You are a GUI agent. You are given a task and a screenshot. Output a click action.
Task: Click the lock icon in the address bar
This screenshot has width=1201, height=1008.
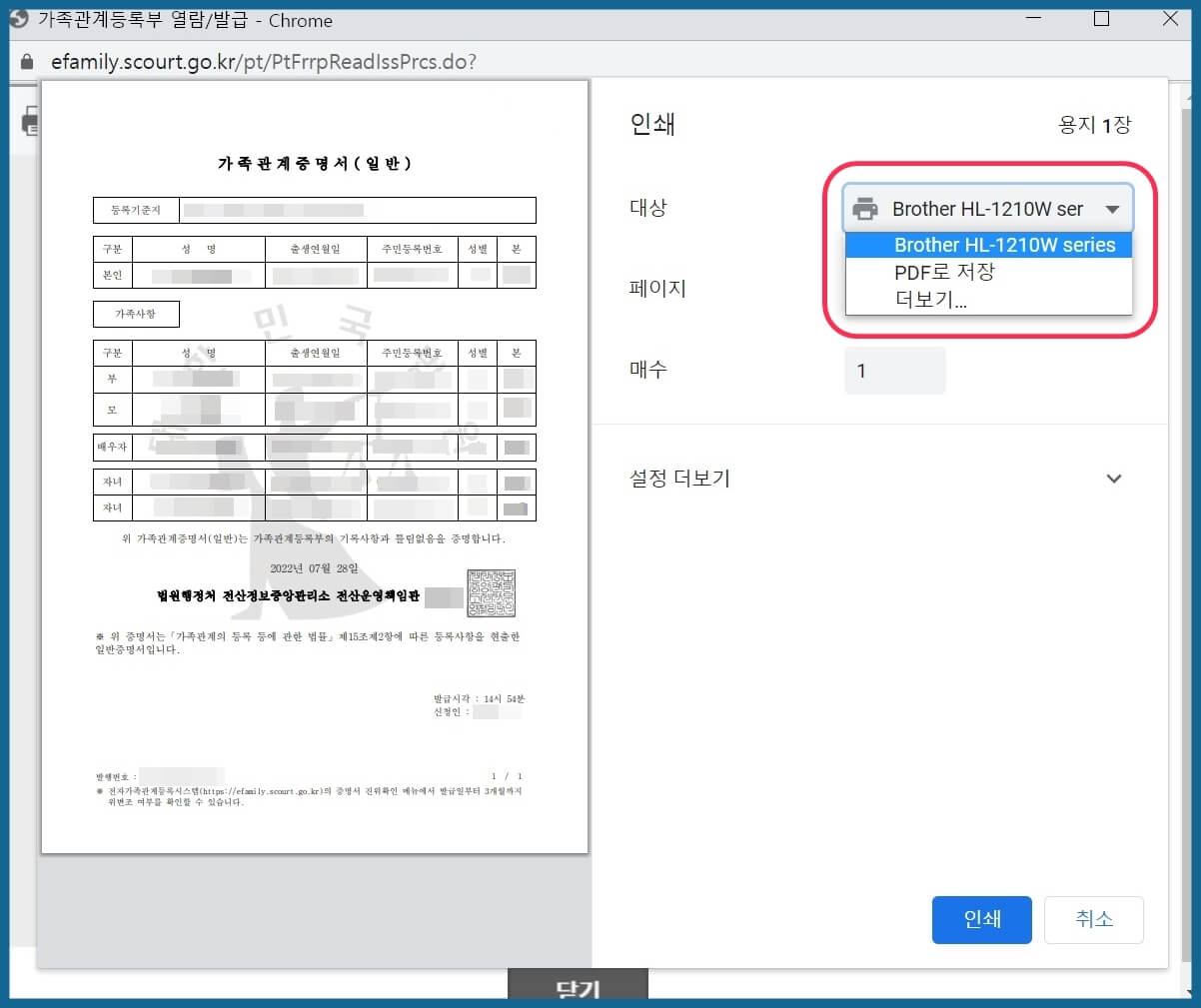pos(26,61)
